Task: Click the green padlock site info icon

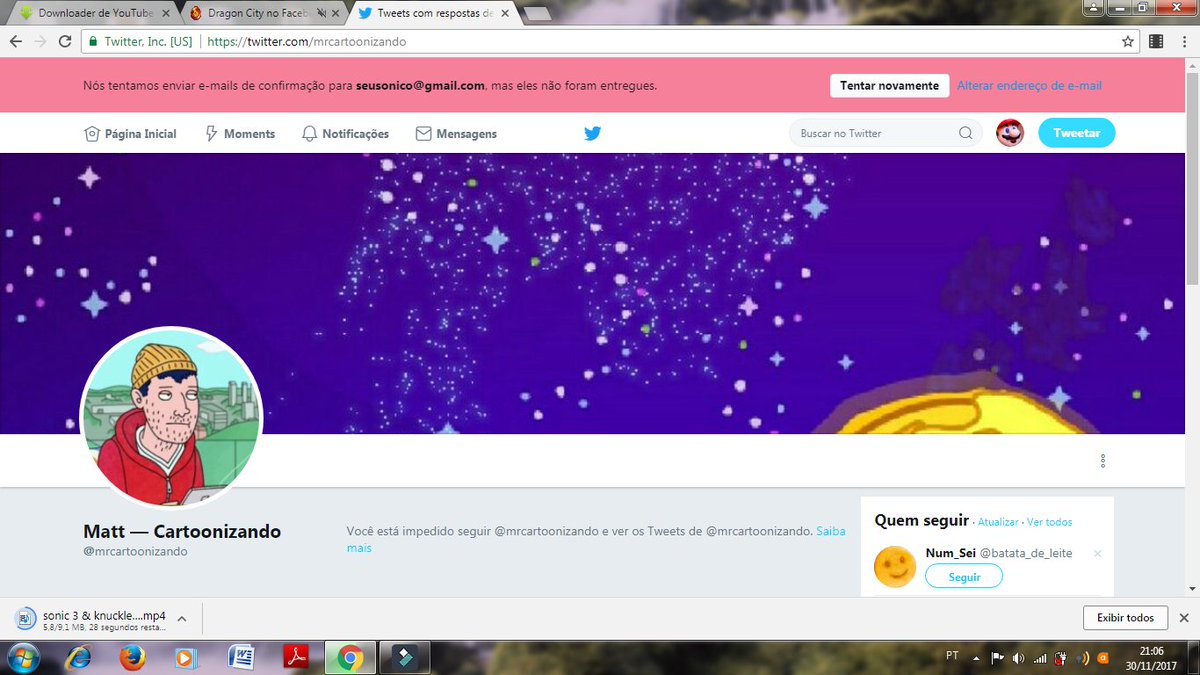Action: [x=93, y=42]
